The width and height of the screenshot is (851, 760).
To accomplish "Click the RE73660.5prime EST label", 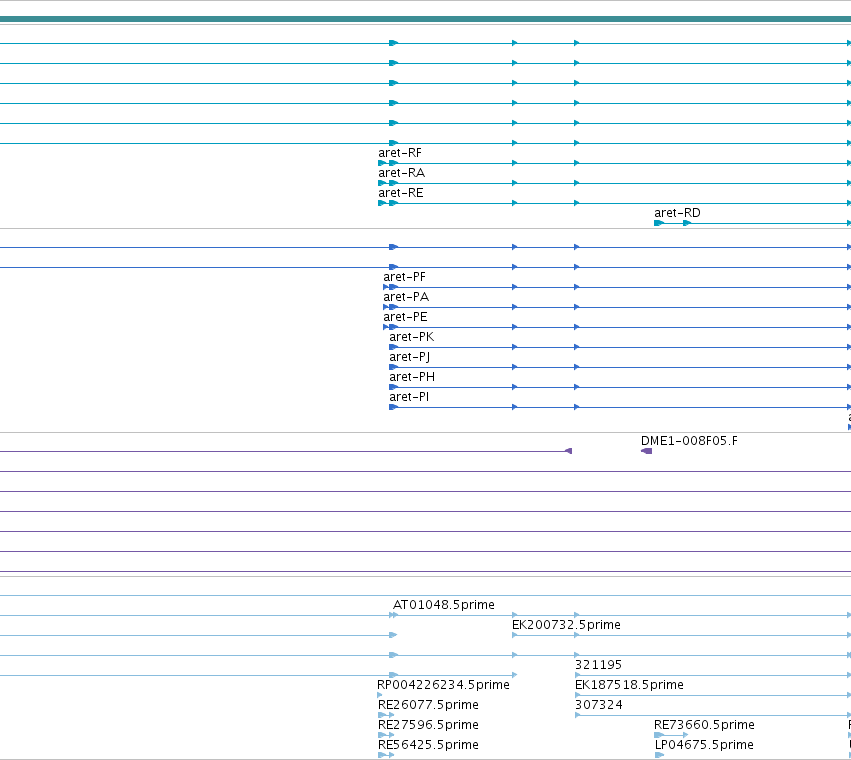I will (704, 725).
